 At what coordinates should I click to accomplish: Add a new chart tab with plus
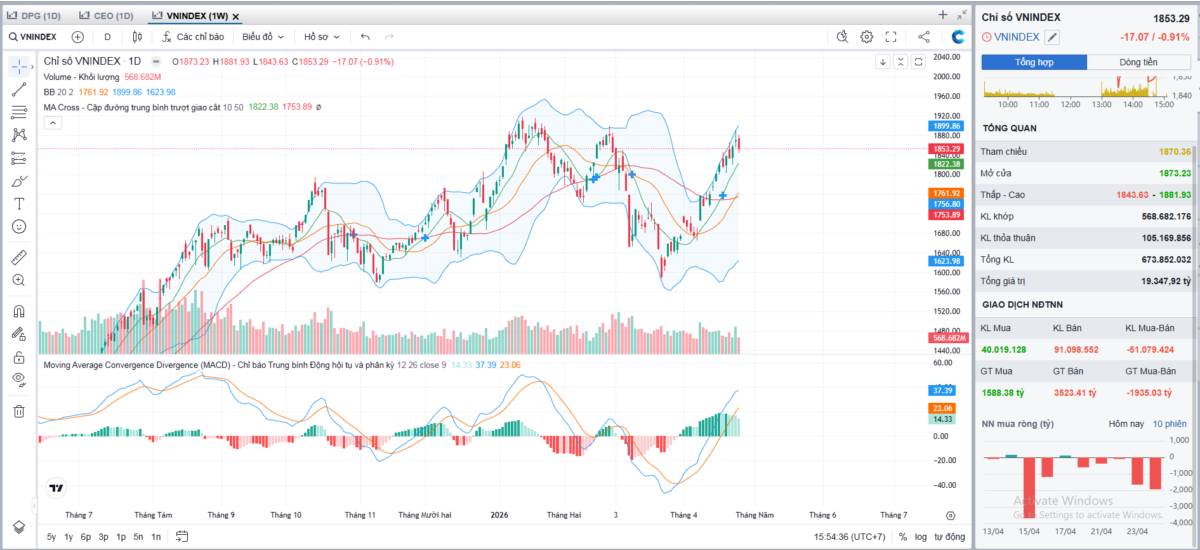click(x=942, y=15)
